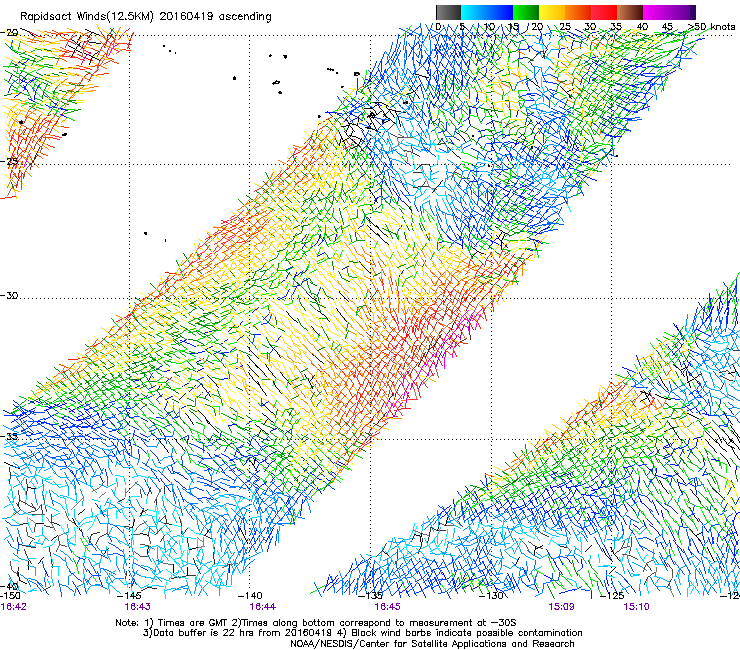This screenshot has height=650, width=740.
Task: Click the '16:45' purple time label
Action: pyautogui.click(x=387, y=607)
